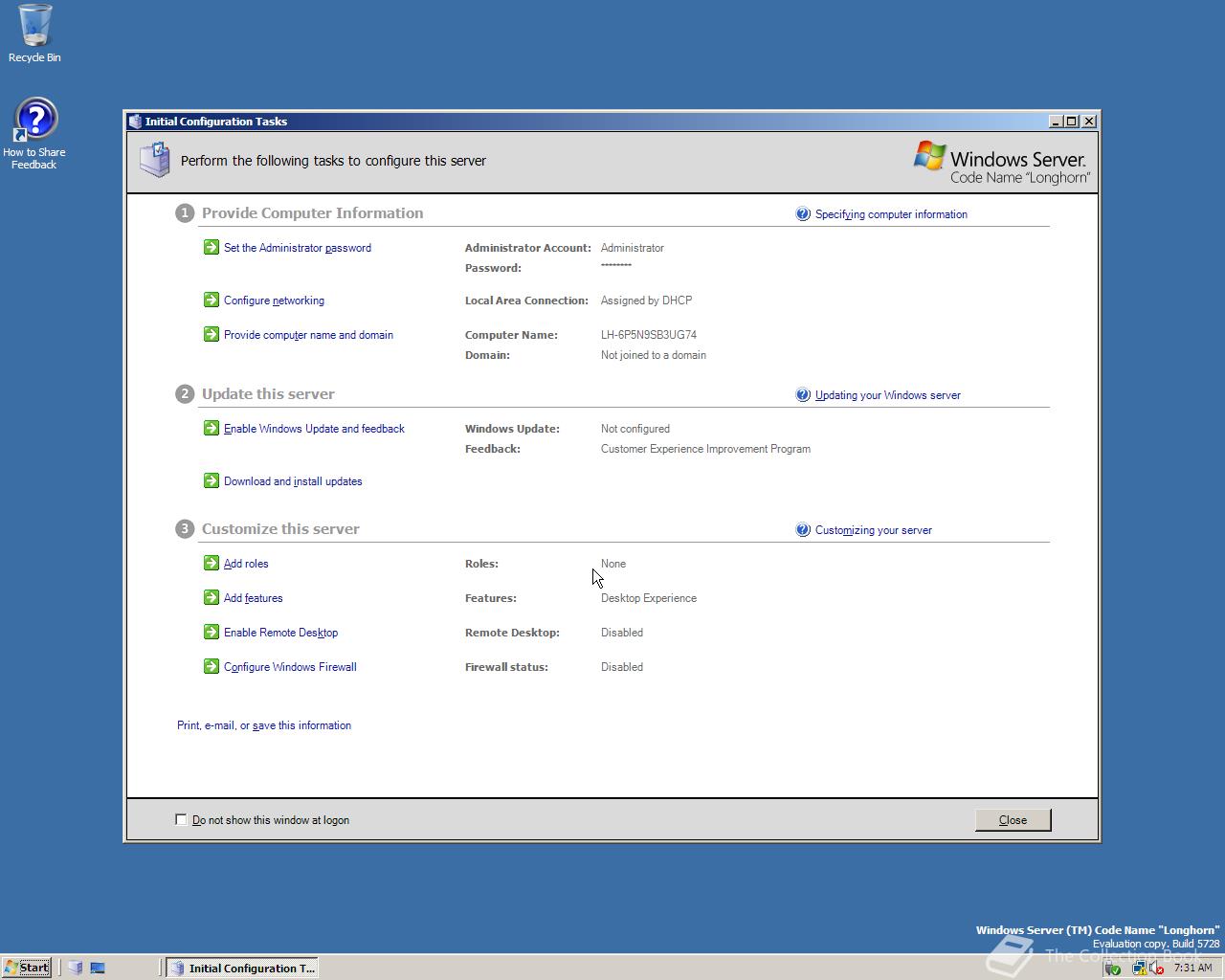Click Disabled value next to Remote Desktop

pos(622,633)
